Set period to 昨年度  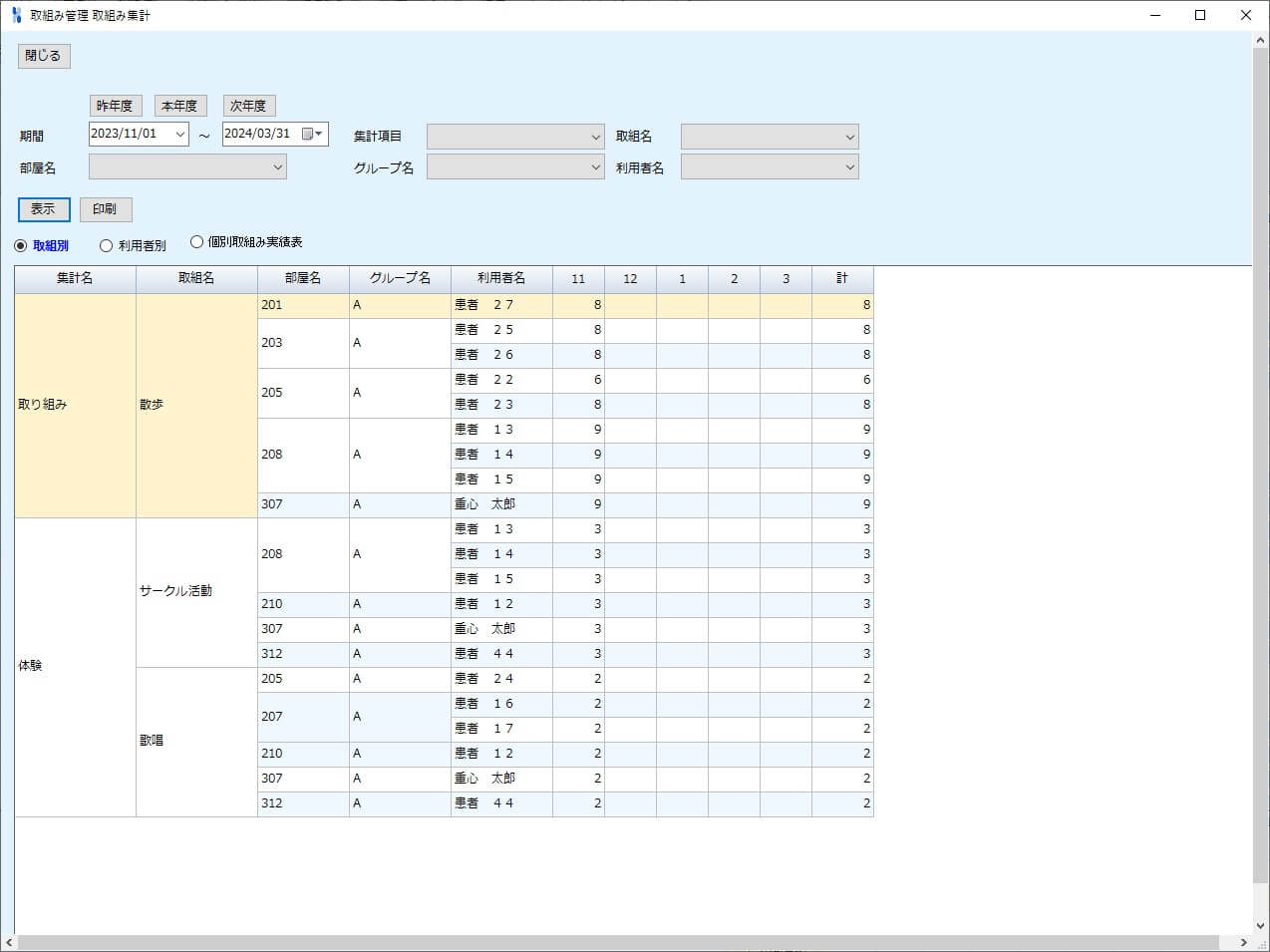(x=115, y=106)
